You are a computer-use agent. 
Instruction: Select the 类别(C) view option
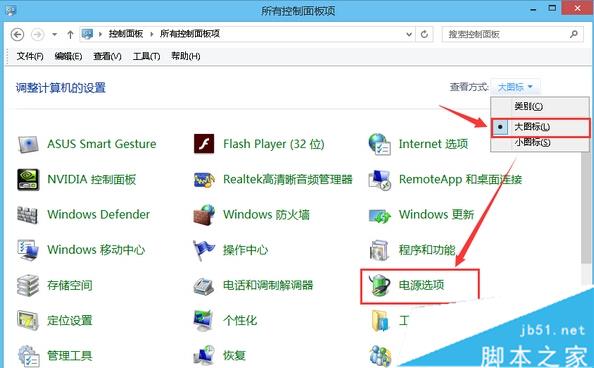click(x=540, y=106)
